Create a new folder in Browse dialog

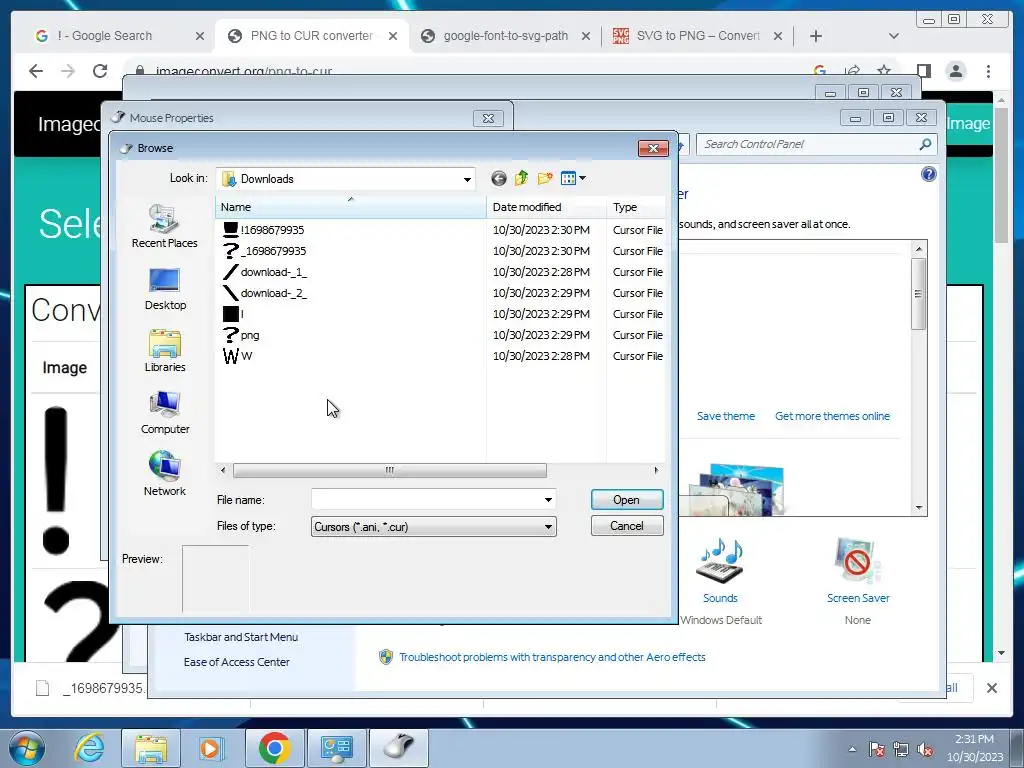(545, 178)
